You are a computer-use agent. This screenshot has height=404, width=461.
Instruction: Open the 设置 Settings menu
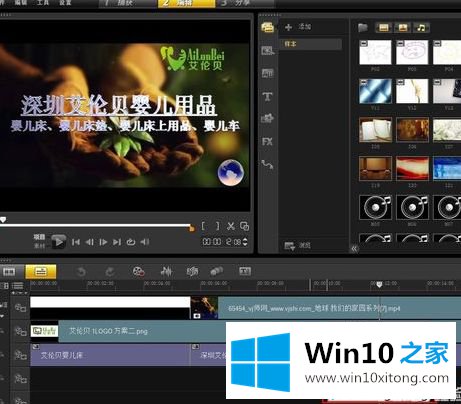pyautogui.click(x=65, y=3)
